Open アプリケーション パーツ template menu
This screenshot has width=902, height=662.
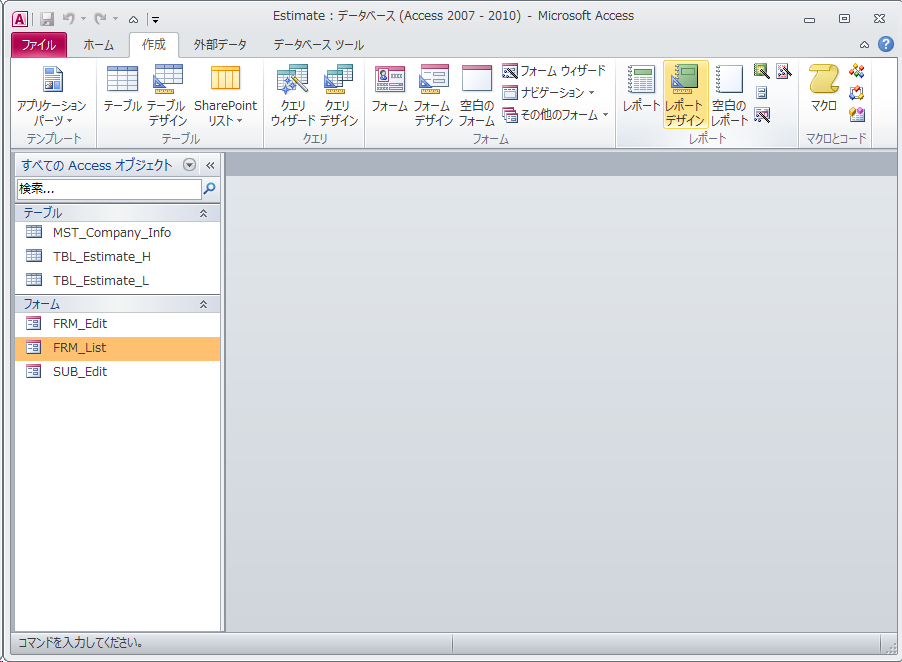coord(52,95)
